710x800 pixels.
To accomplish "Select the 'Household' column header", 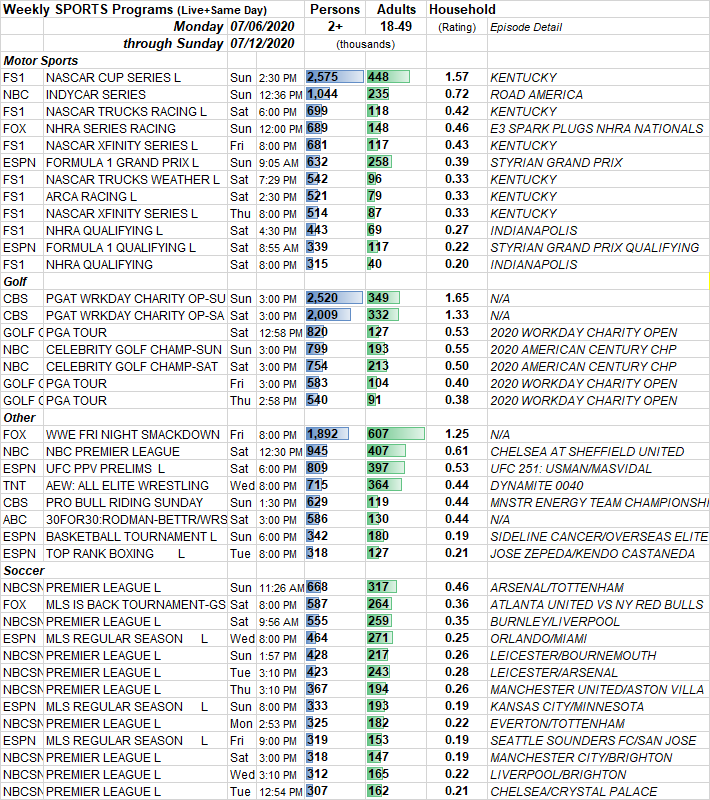I will [x=462, y=10].
